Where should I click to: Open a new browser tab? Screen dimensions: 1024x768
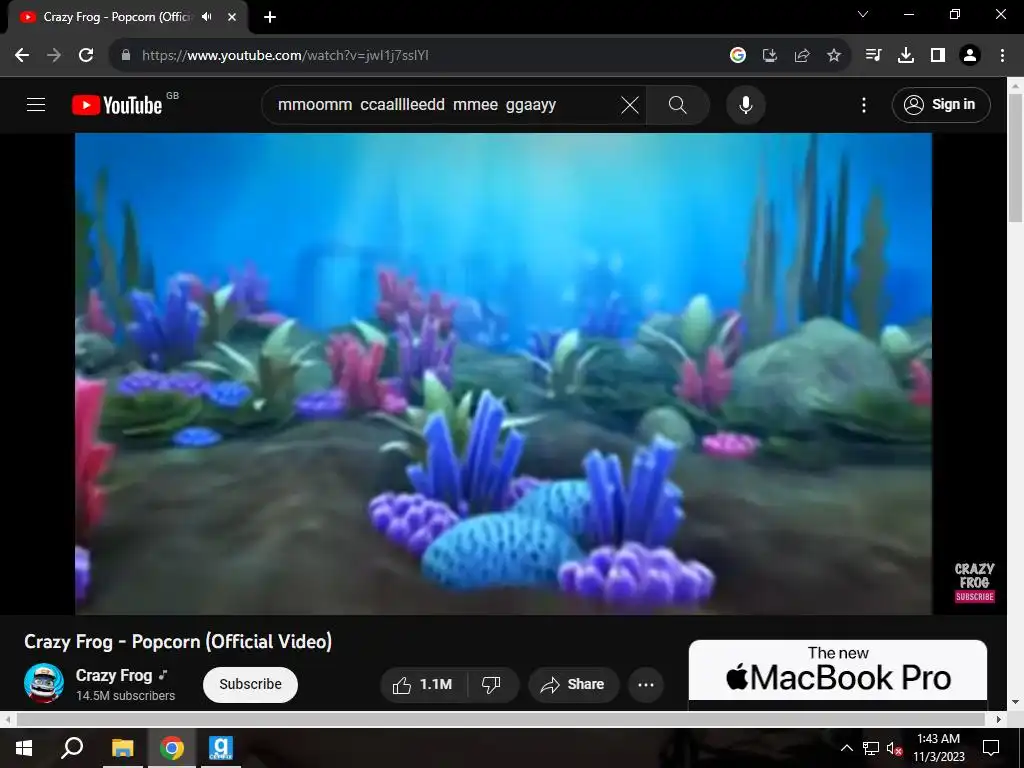[x=270, y=17]
